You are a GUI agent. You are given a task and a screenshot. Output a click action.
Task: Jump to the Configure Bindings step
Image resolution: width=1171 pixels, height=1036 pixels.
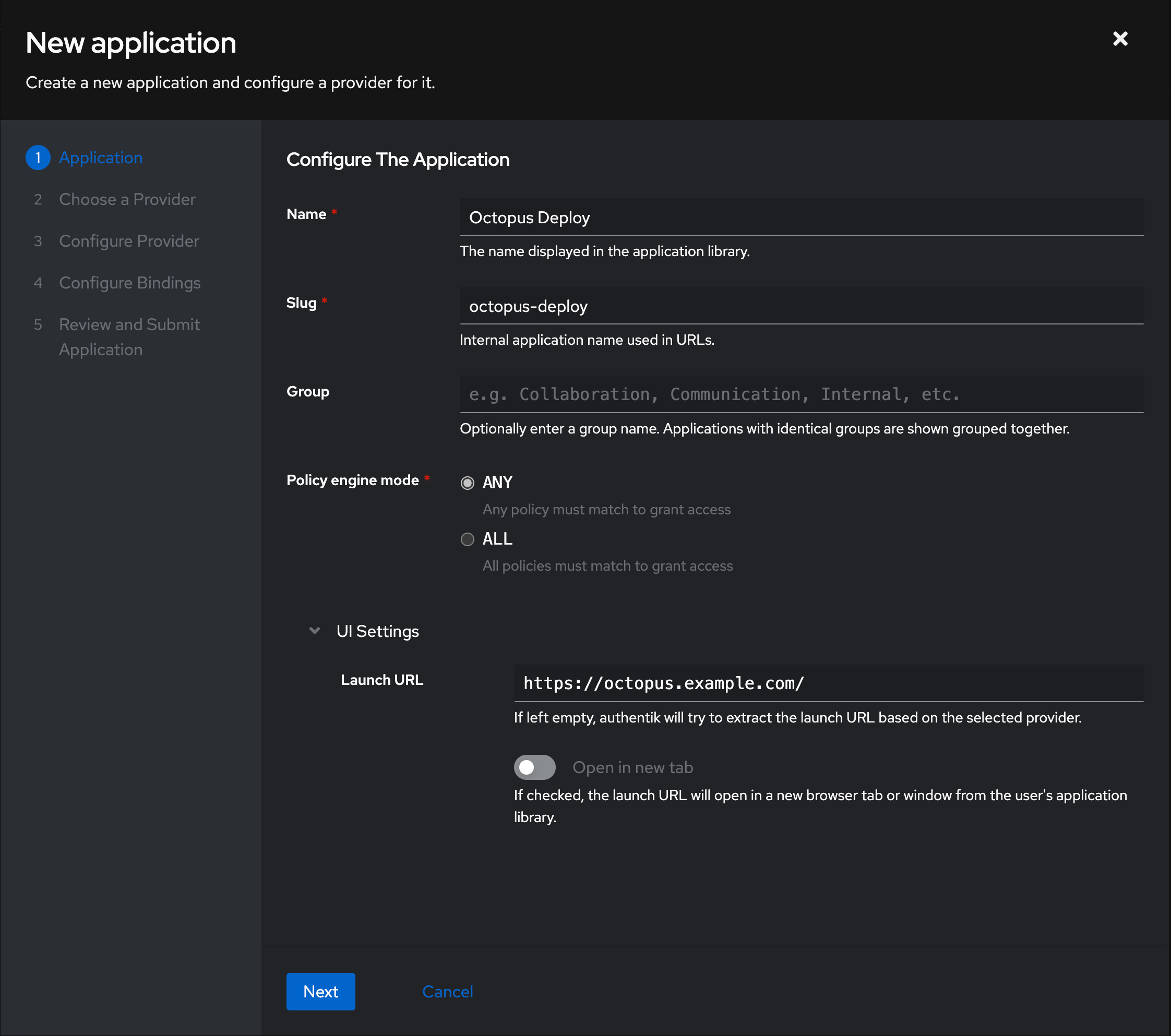(129, 282)
